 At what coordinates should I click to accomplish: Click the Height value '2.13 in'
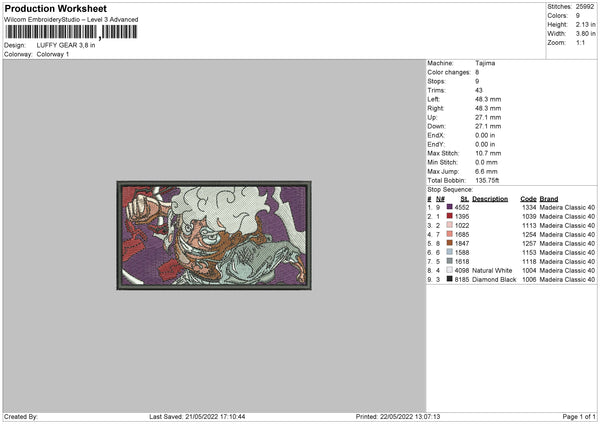tap(585, 24)
